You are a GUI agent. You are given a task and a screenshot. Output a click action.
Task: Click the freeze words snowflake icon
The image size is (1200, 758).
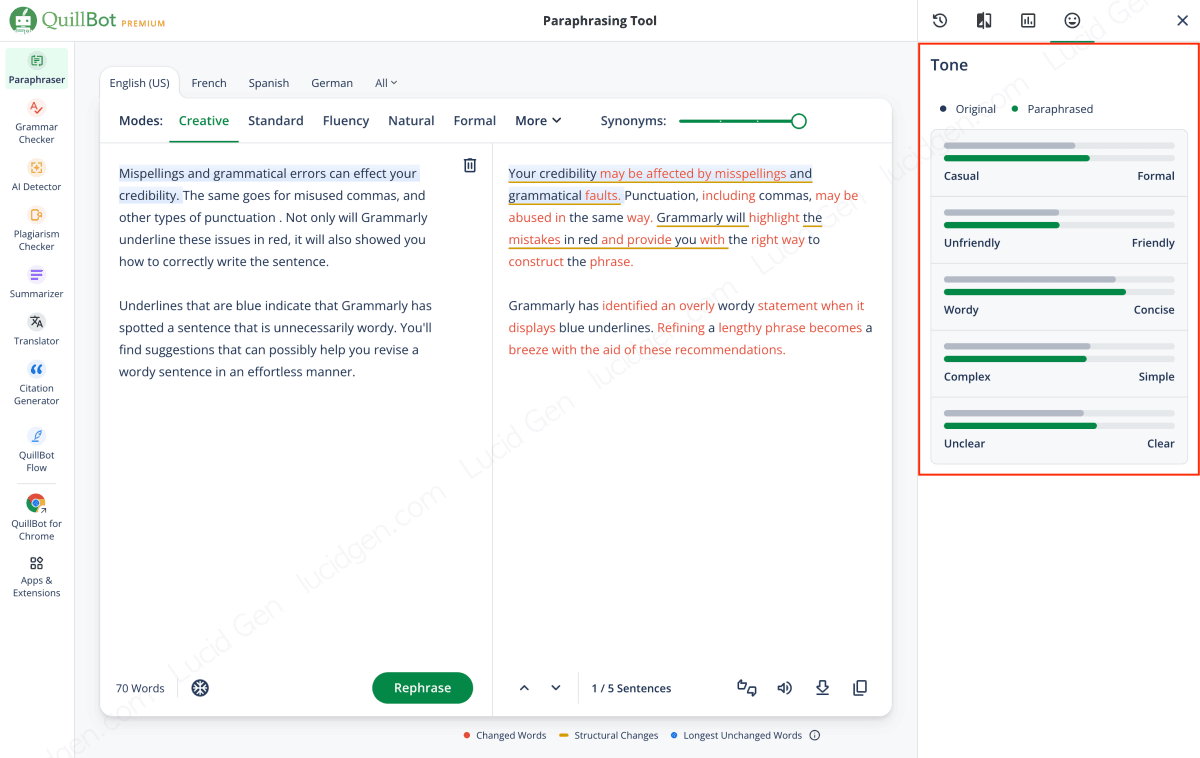coord(200,688)
